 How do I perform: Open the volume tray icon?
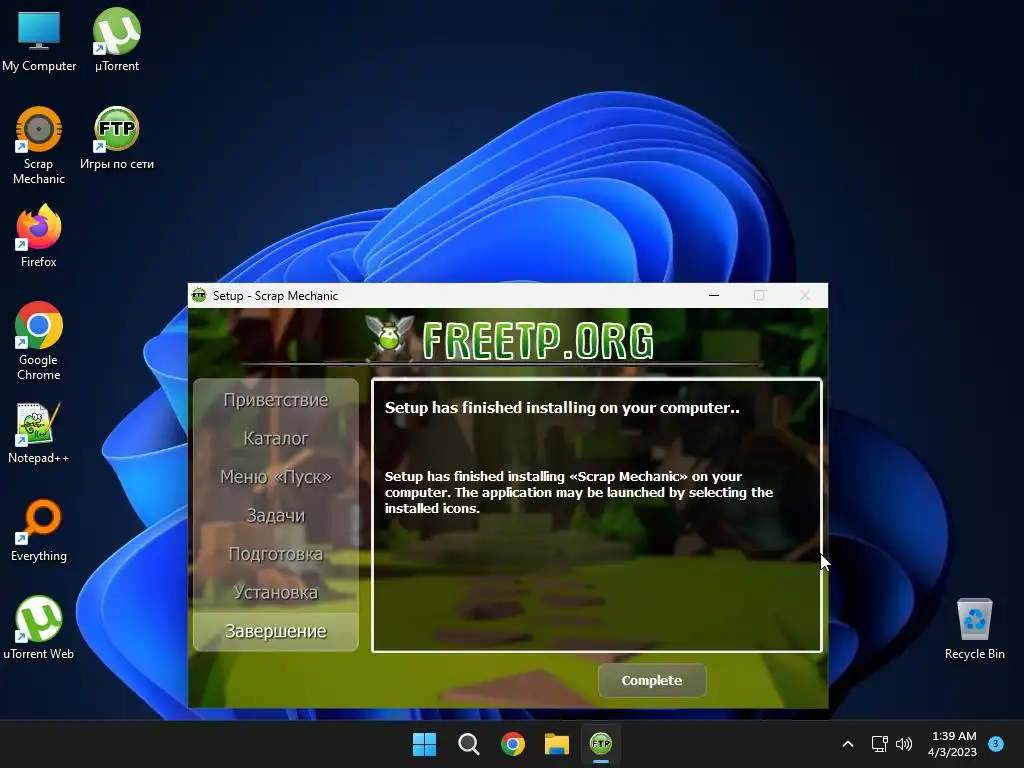pos(904,744)
